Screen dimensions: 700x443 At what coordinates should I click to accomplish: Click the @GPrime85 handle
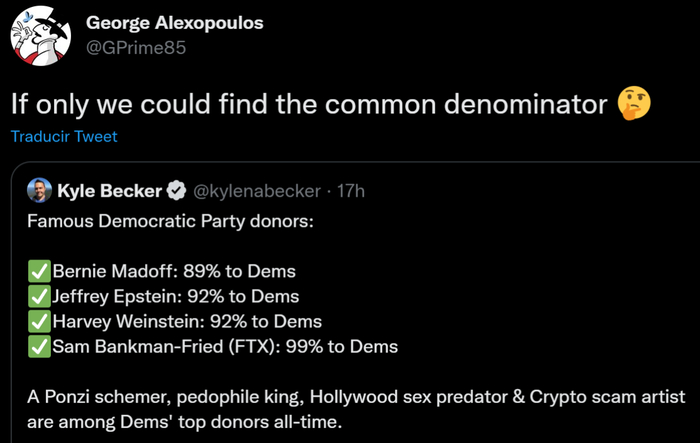[135, 48]
